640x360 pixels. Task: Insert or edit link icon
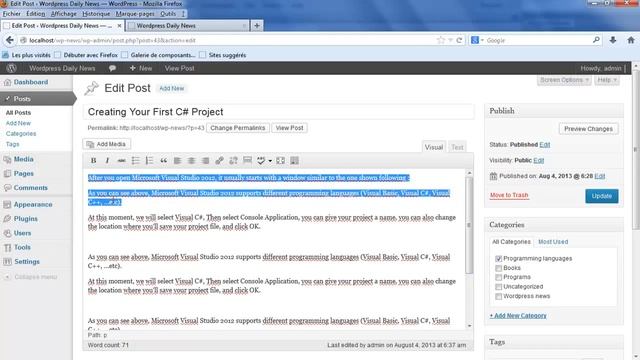[x=220, y=161]
